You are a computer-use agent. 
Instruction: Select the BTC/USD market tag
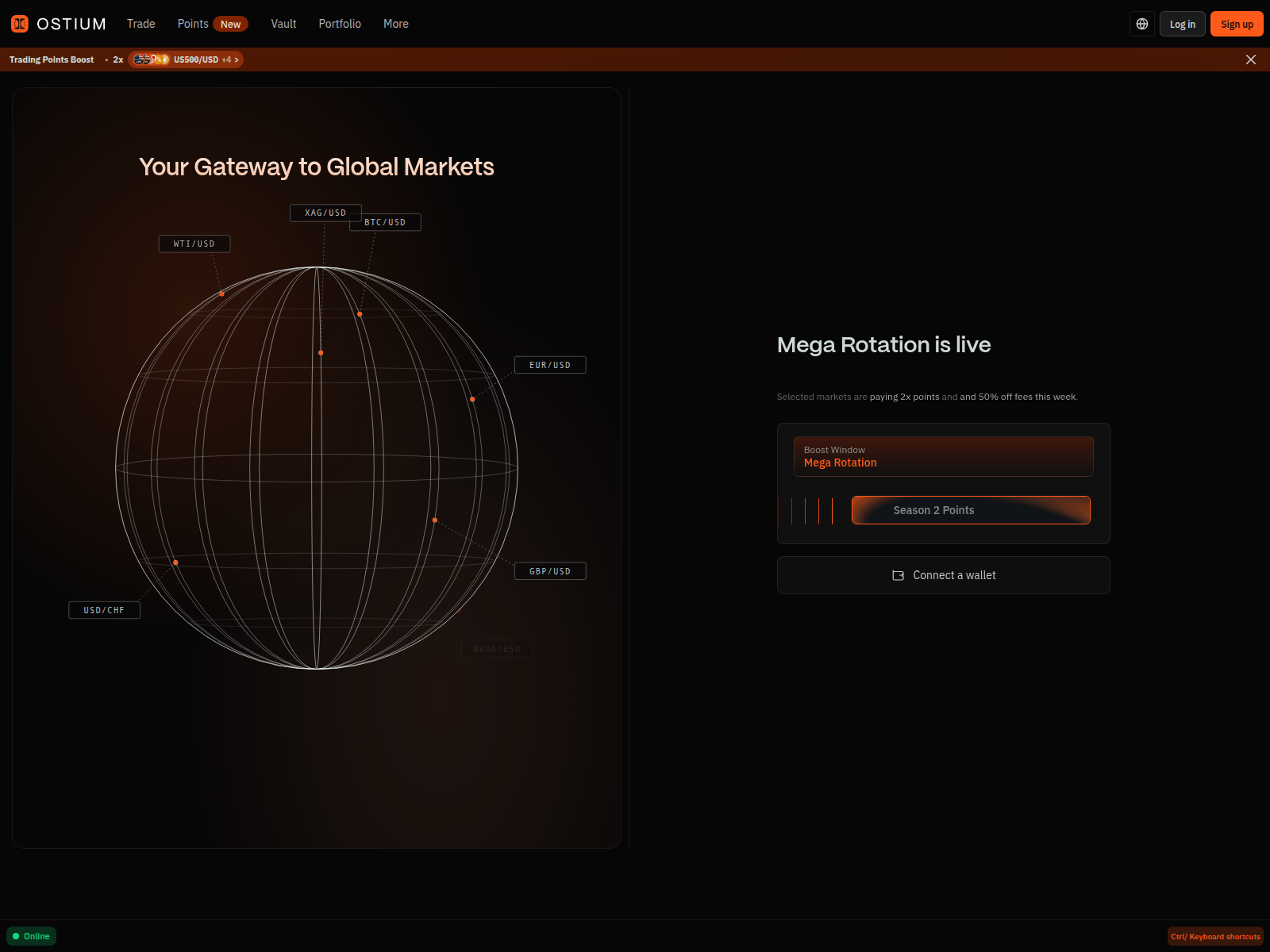385,222
